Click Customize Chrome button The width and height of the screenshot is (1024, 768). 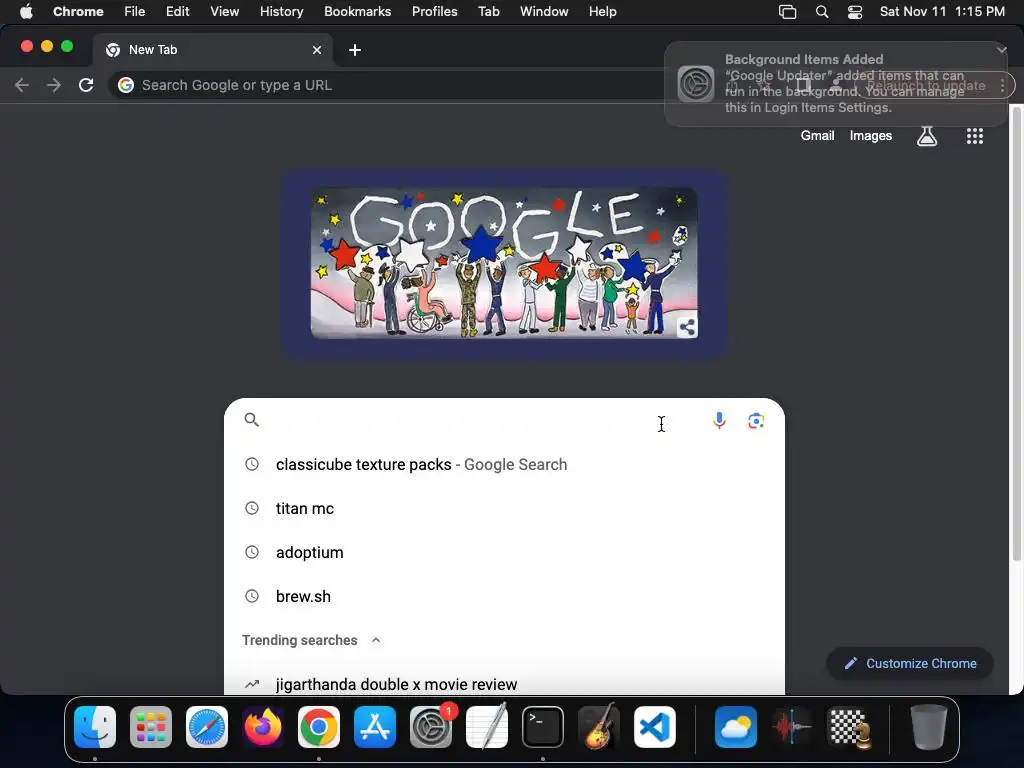[910, 664]
